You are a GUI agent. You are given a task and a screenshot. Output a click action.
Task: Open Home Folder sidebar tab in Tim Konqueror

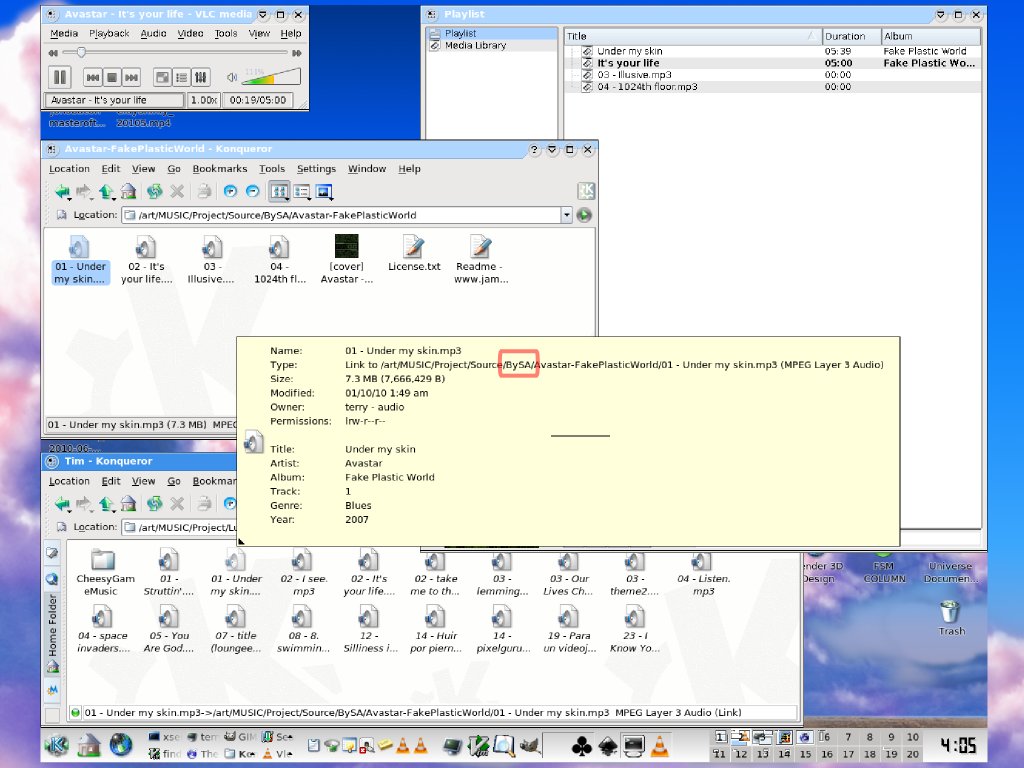(x=53, y=633)
